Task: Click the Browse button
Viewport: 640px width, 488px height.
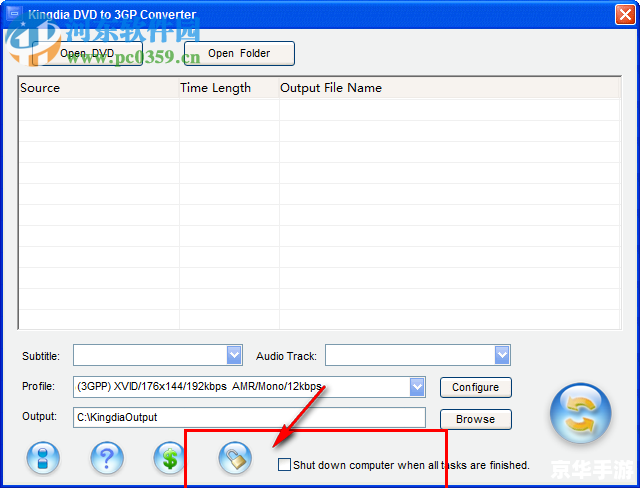Action: (x=476, y=419)
